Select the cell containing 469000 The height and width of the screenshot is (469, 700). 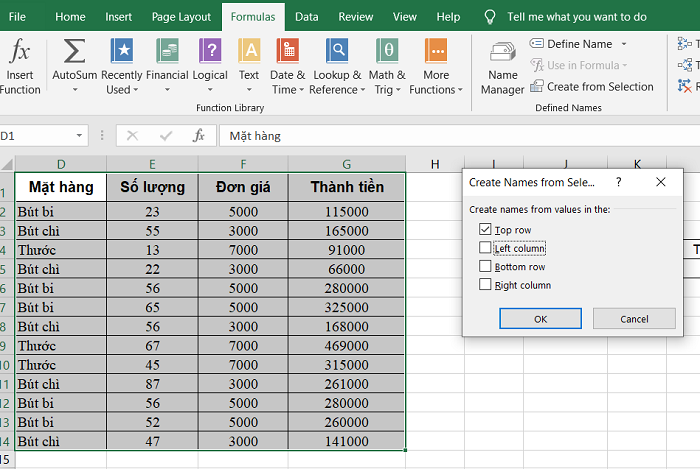click(346, 346)
